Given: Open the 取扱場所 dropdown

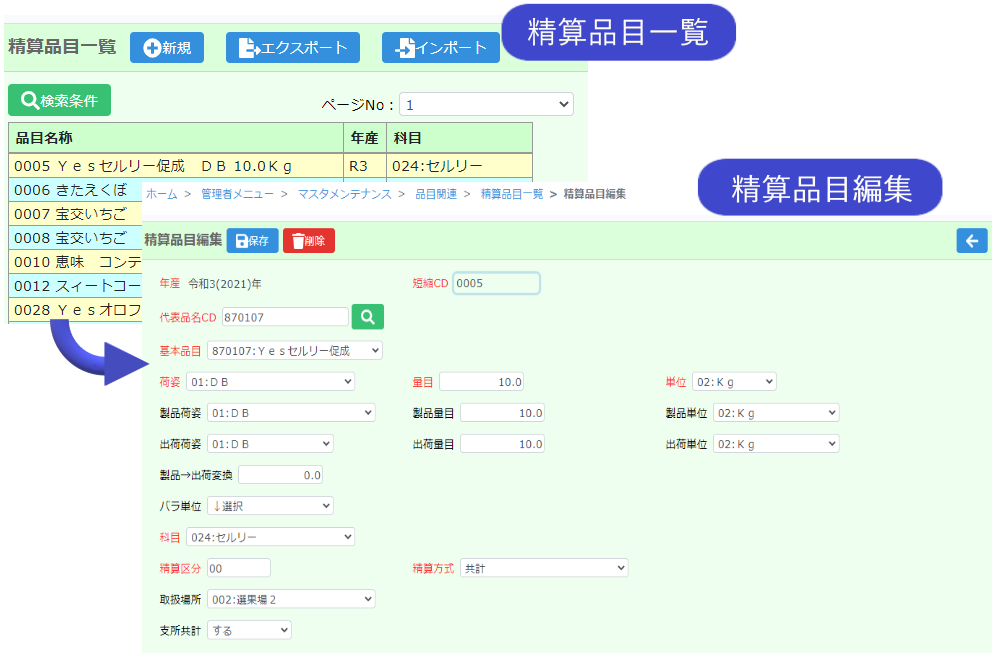Looking at the screenshot, I should 279,599.
